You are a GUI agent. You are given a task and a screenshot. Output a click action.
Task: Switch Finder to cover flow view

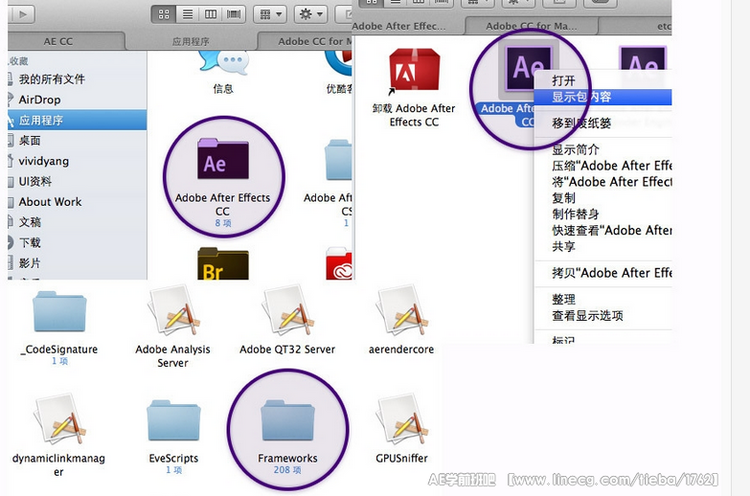tap(233, 14)
